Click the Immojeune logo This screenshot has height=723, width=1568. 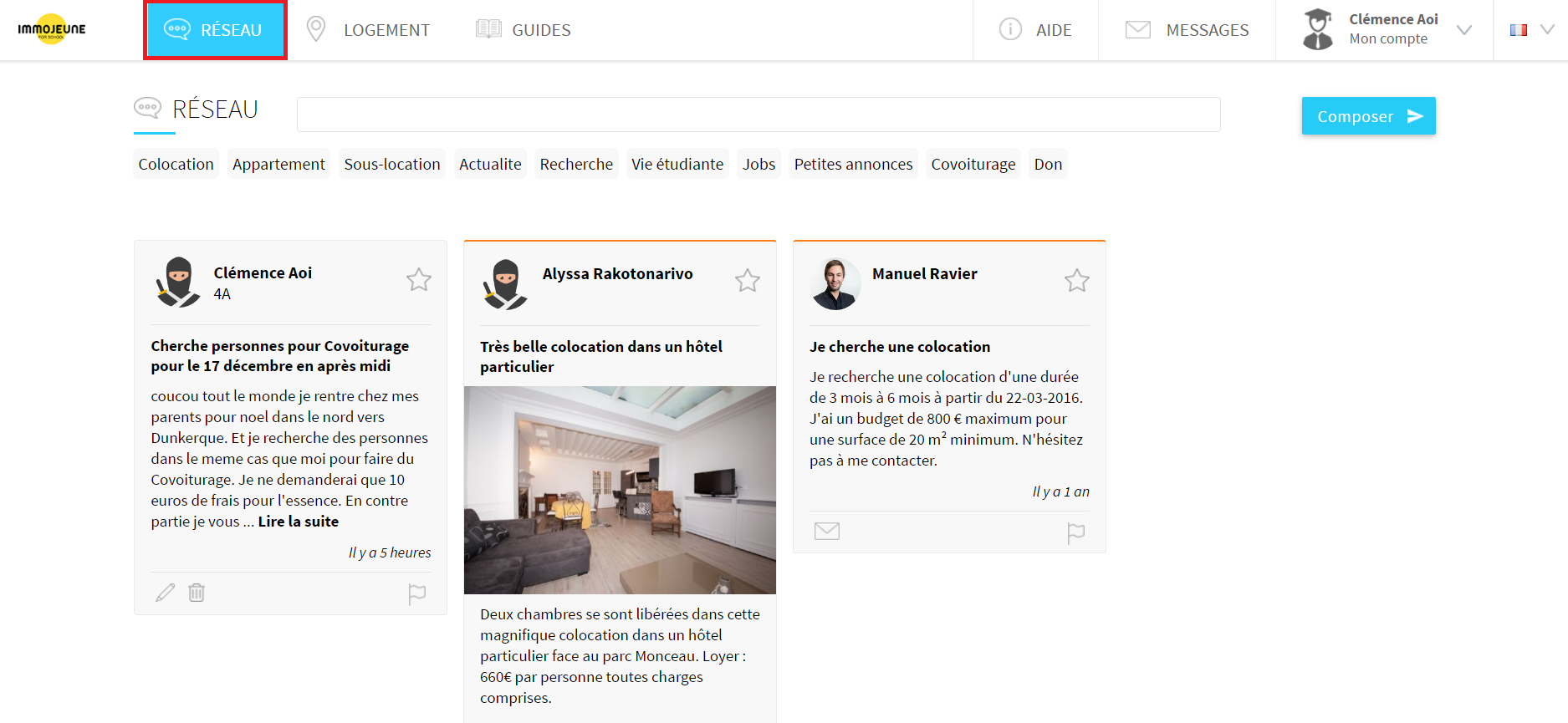(x=52, y=29)
